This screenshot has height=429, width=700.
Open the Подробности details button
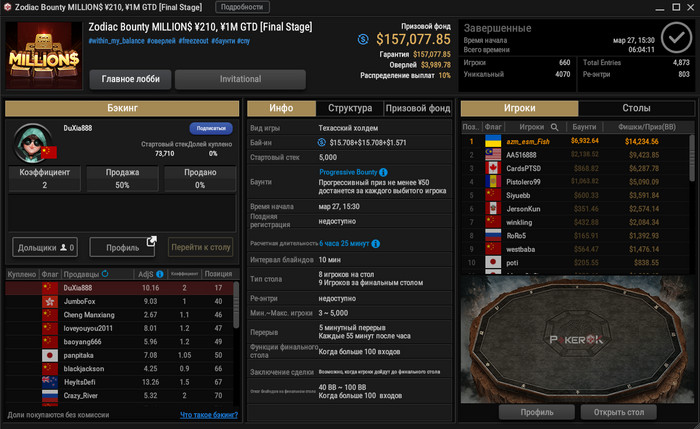[x=242, y=7]
